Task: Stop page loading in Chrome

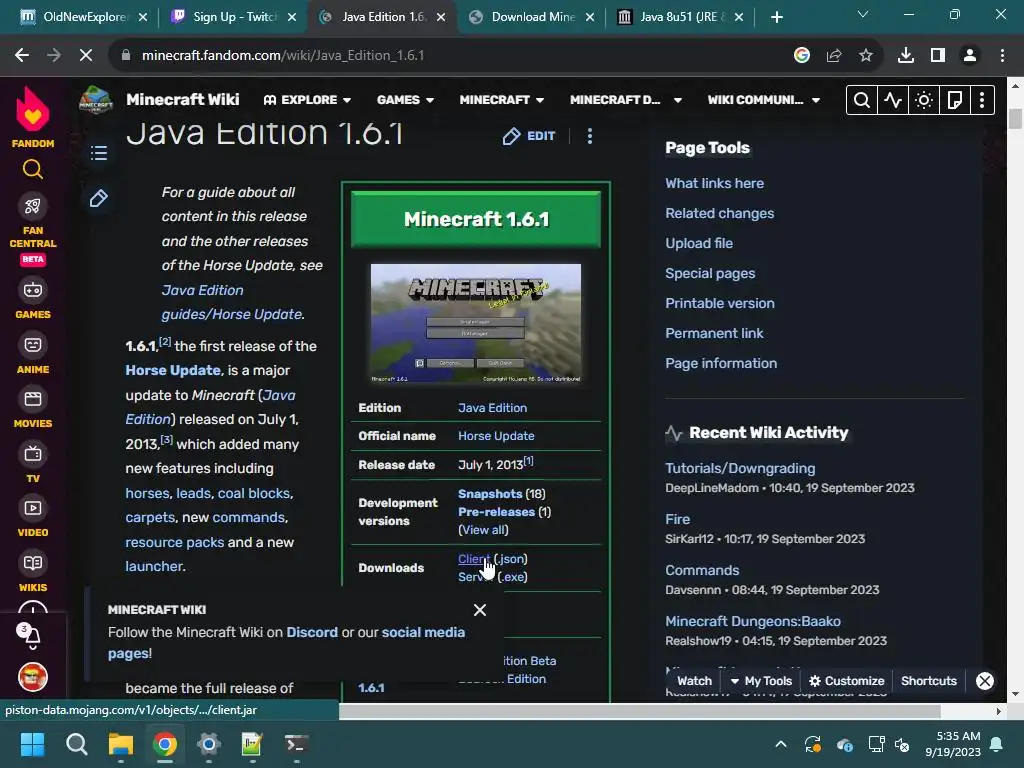Action: tap(86, 56)
